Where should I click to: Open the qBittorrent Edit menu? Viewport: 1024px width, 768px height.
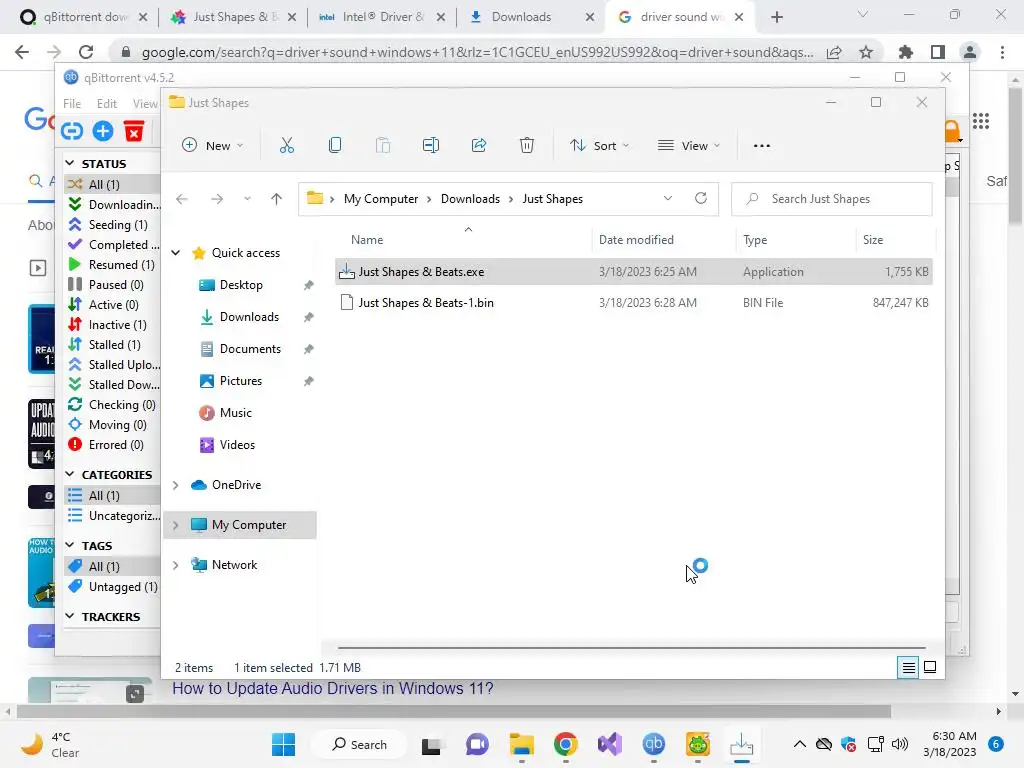(106, 103)
